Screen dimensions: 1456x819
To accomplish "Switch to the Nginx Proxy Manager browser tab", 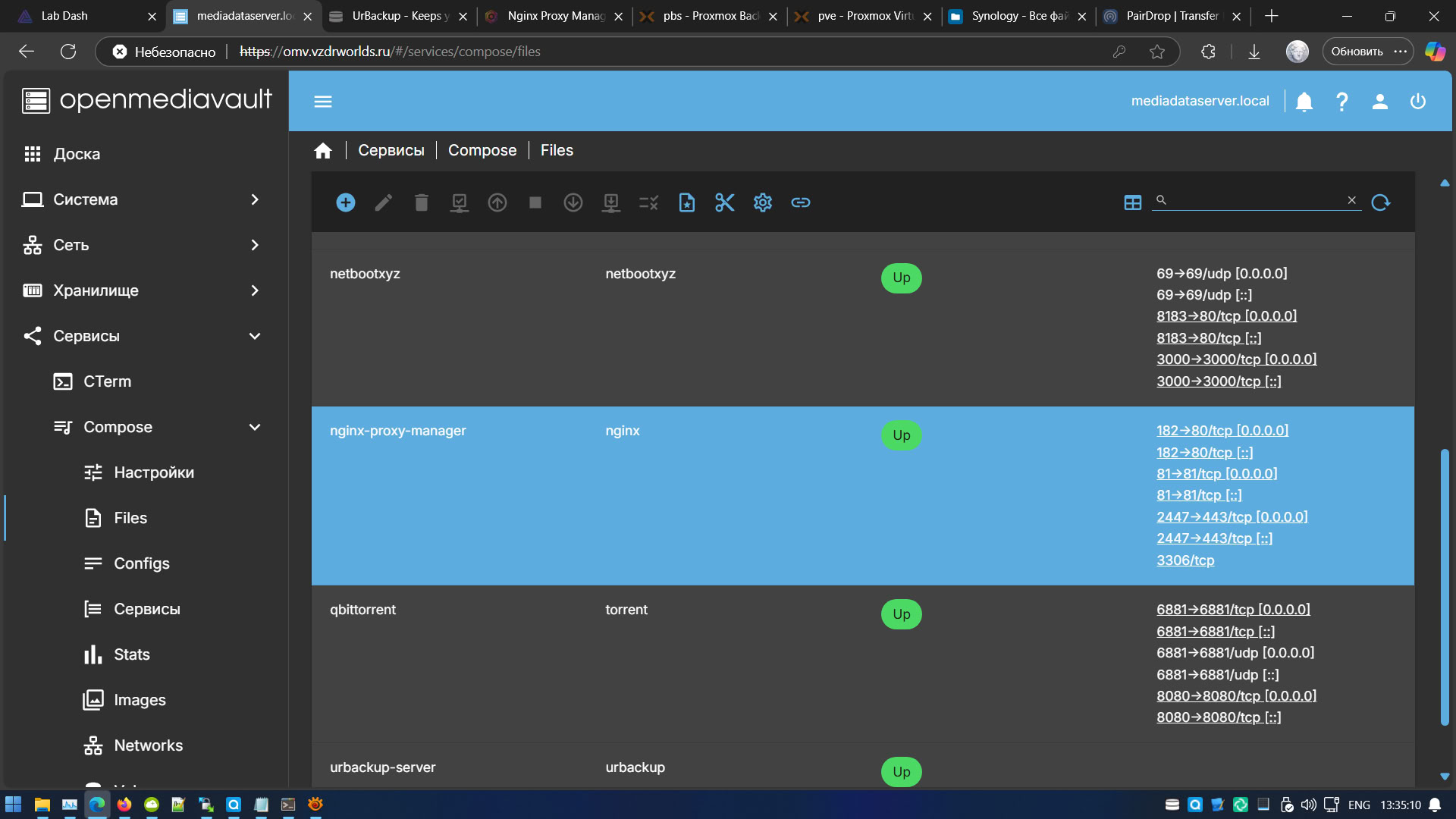I will [555, 16].
